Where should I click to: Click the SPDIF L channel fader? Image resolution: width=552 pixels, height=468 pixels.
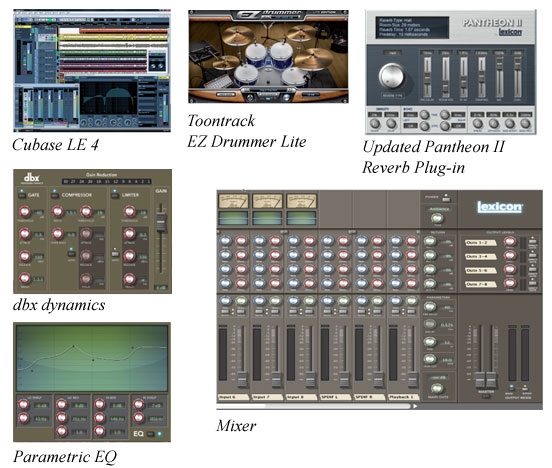(344, 379)
